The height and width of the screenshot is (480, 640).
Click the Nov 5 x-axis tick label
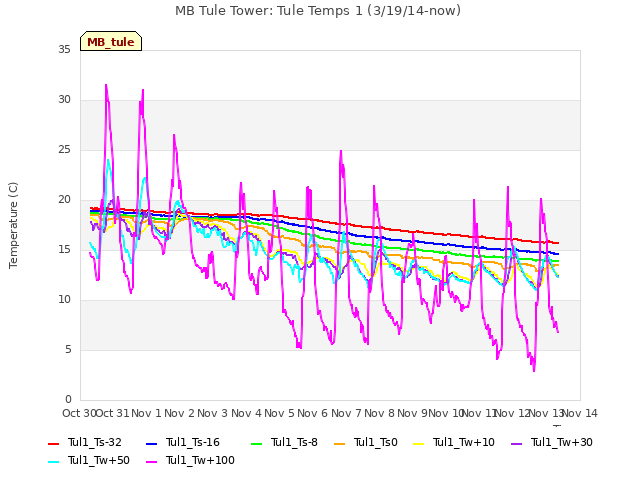279,413
